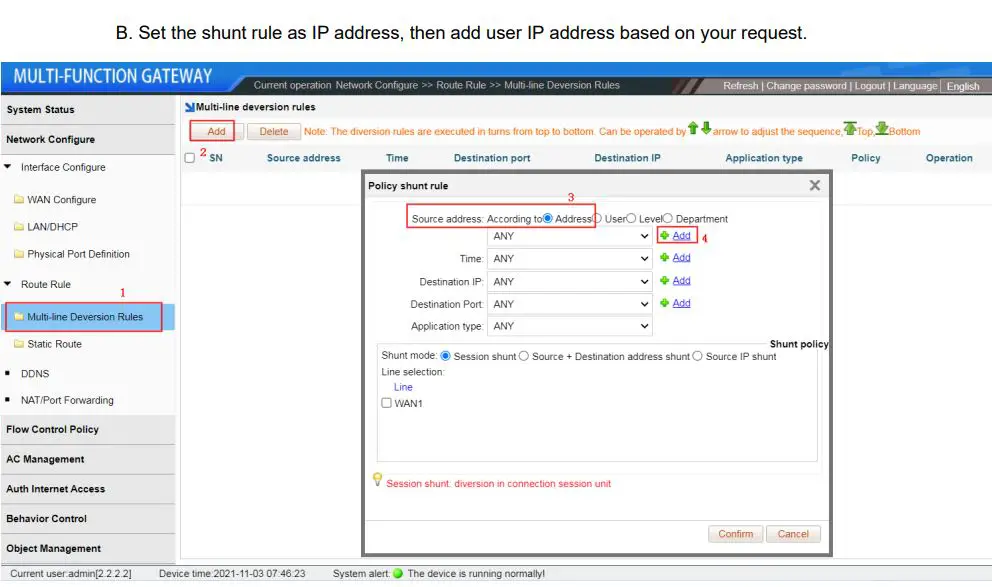The height and width of the screenshot is (587, 992).
Task: Click the Application type column header
Action: pyautogui.click(x=764, y=158)
